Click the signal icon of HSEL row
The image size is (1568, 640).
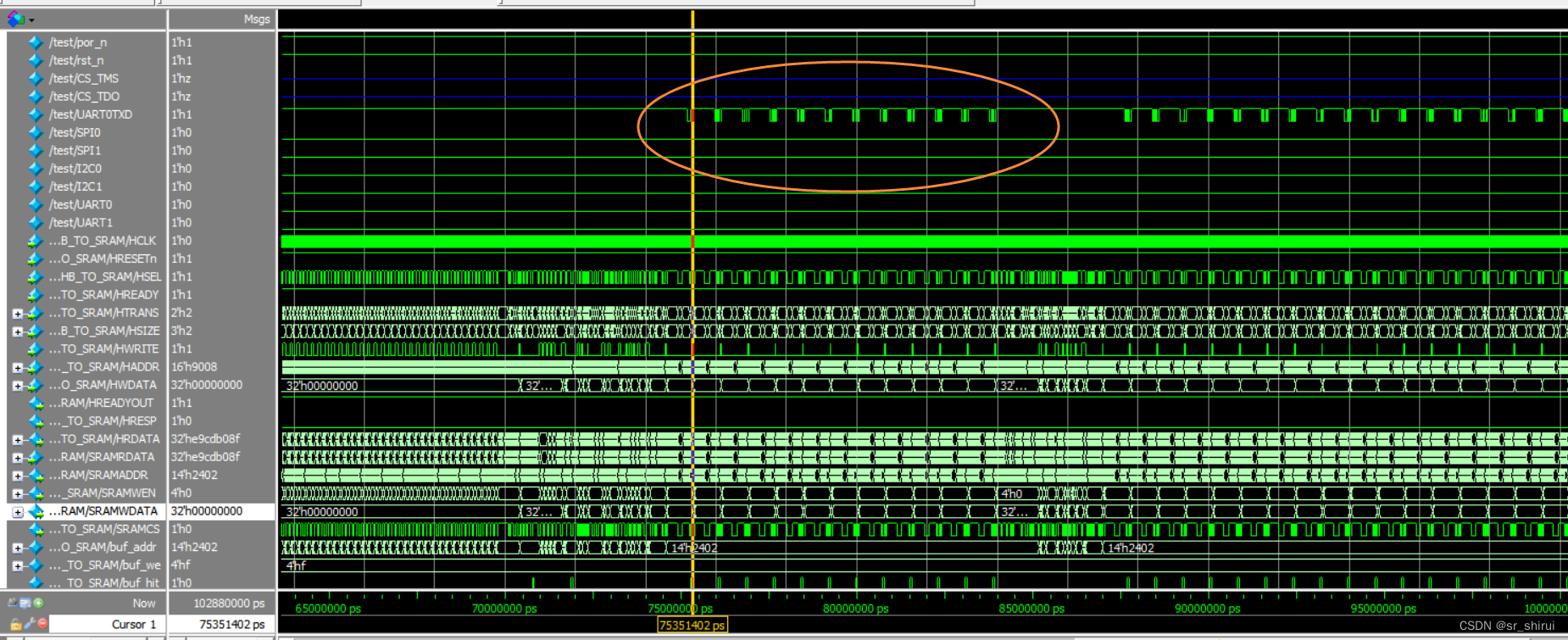point(35,276)
